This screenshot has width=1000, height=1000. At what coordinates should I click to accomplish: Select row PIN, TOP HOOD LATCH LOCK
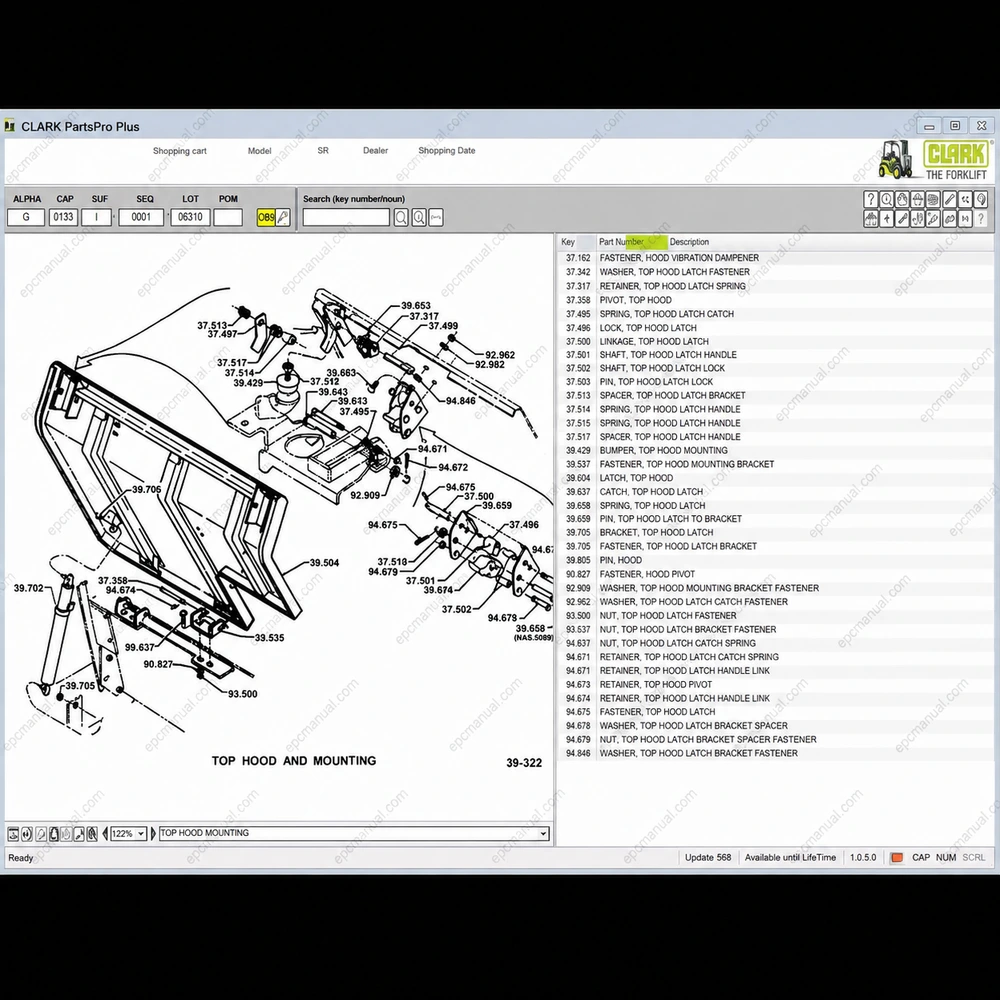(x=776, y=382)
